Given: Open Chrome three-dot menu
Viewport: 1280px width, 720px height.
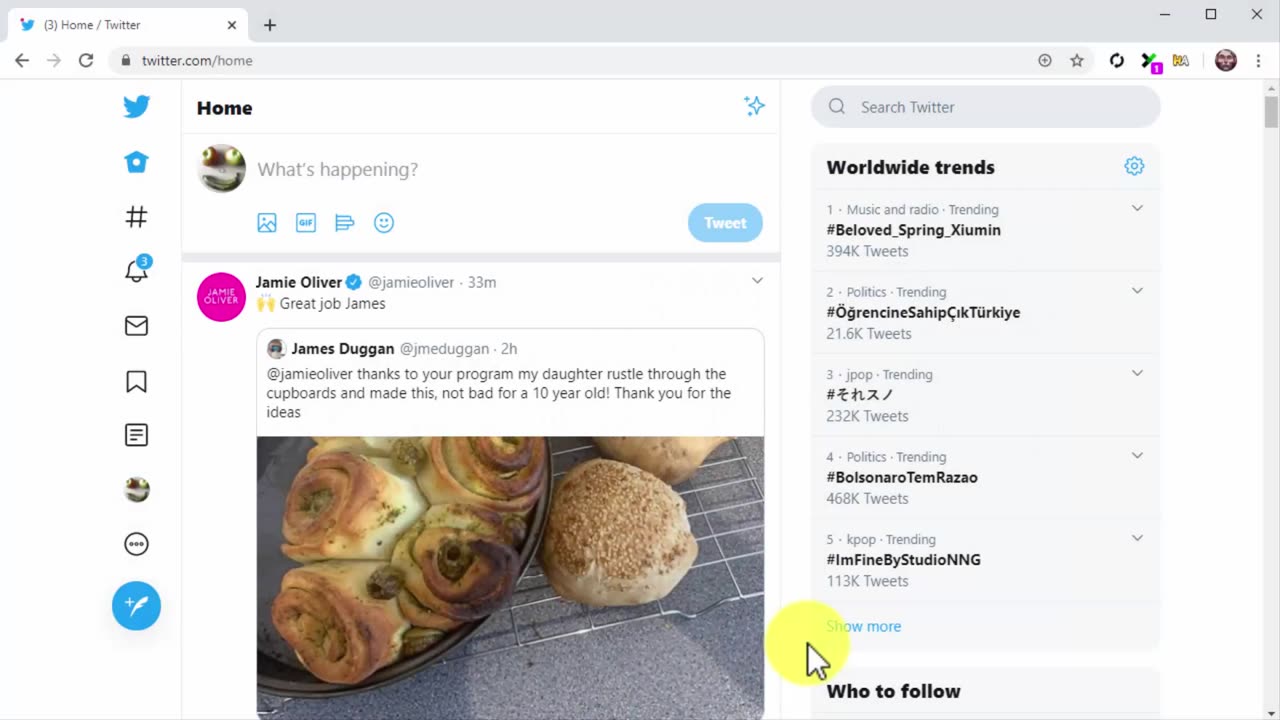Looking at the screenshot, I should pos(1258,60).
